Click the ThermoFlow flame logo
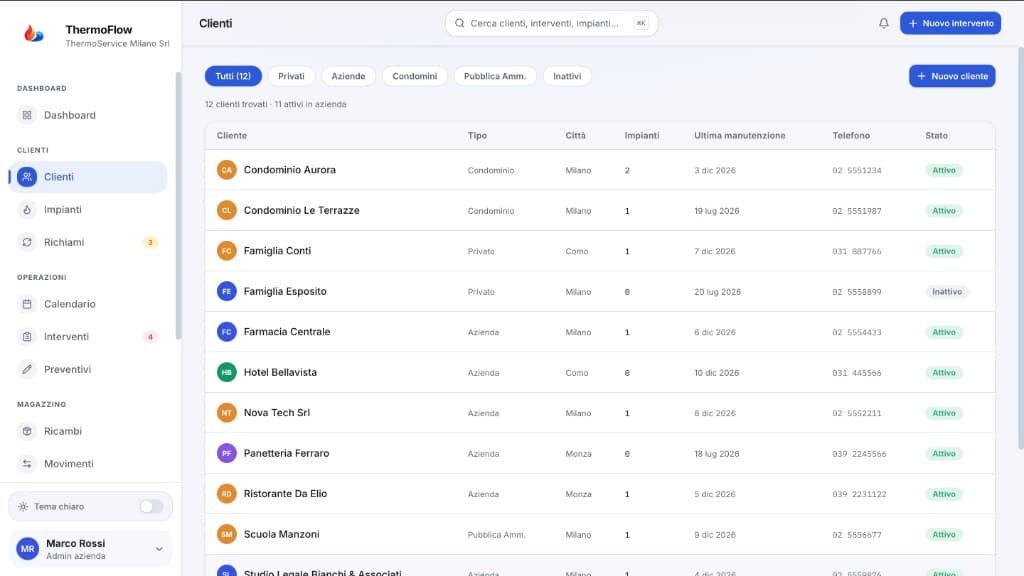Screen dimensions: 1024x576 (x=34, y=33)
